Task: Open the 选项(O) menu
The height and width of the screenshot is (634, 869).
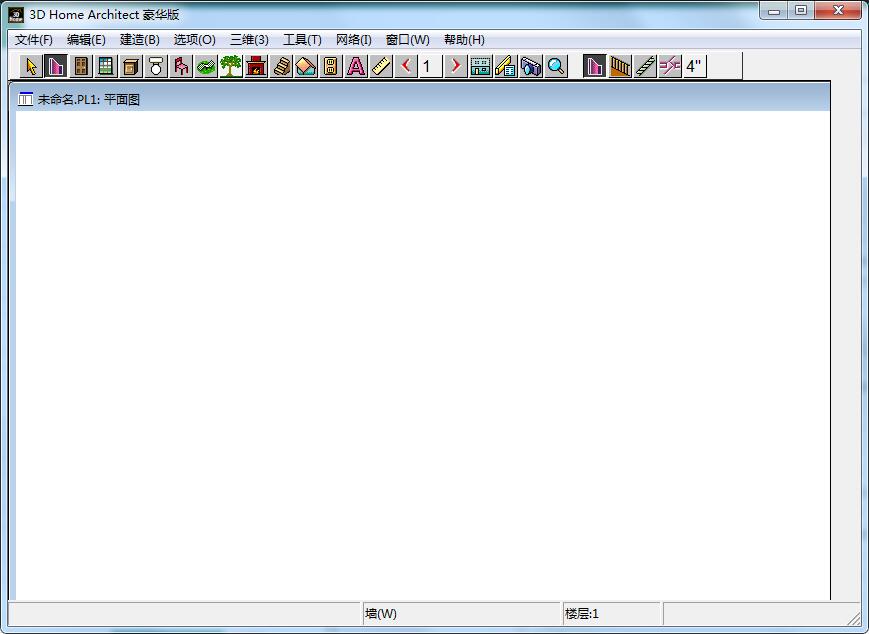Action: pyautogui.click(x=195, y=40)
